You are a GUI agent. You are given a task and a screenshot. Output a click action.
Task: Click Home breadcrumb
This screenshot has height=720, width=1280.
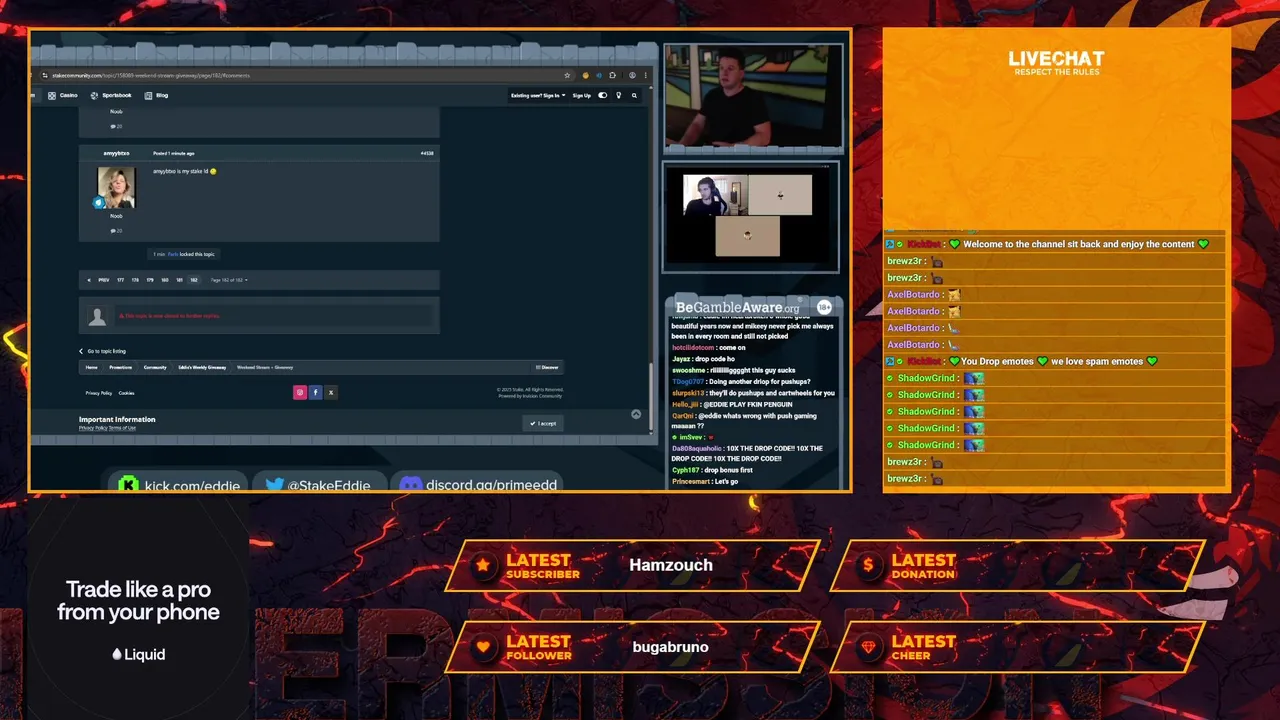click(91, 367)
